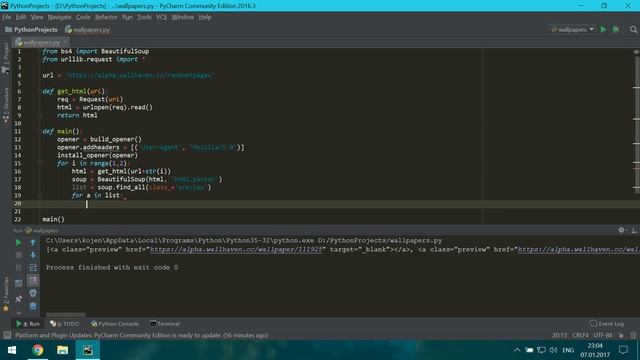Select PythonProjects in the navigation bar
The height and width of the screenshot is (360, 640).
click(31, 29)
